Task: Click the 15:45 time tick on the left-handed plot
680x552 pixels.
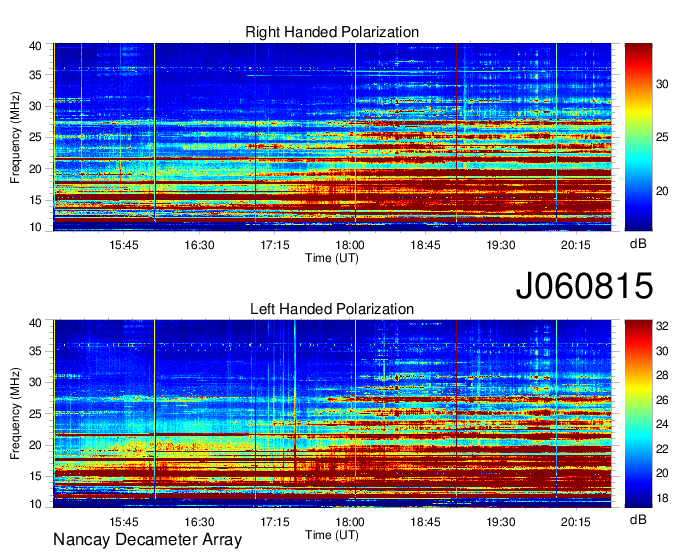Action: [x=124, y=522]
